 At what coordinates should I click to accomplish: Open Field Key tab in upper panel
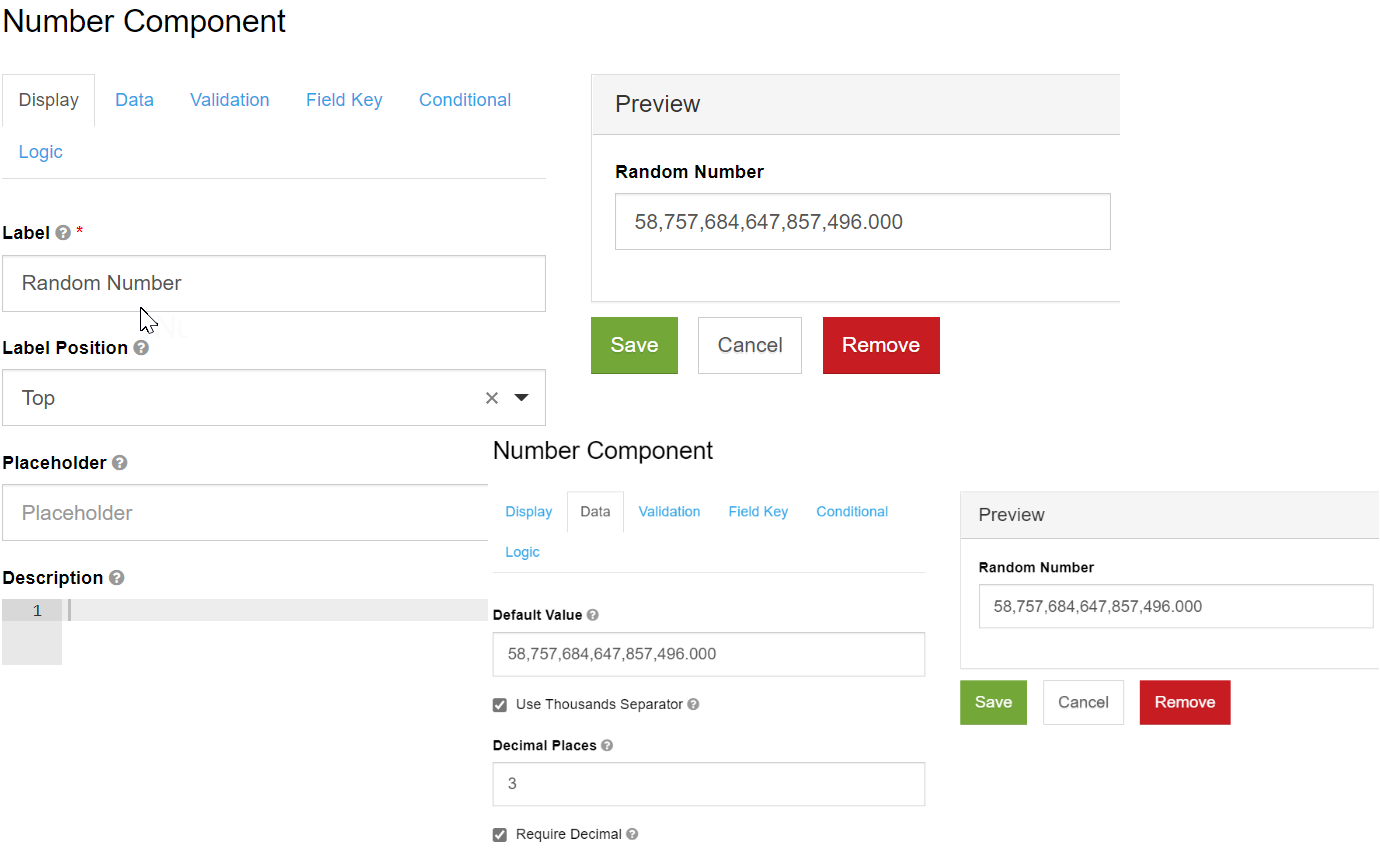(x=344, y=100)
